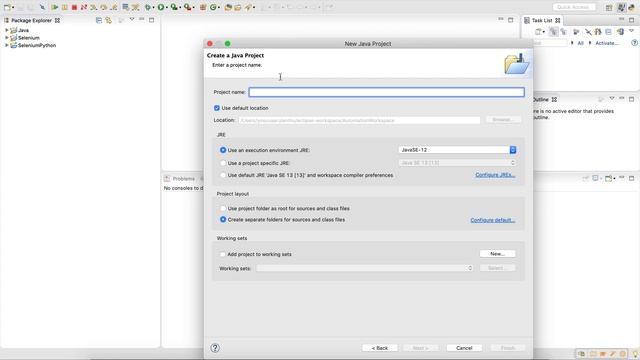Open the JavaSE-12 execution environment dropdown
Image resolution: width=640 pixels, height=360 pixels.
point(458,150)
